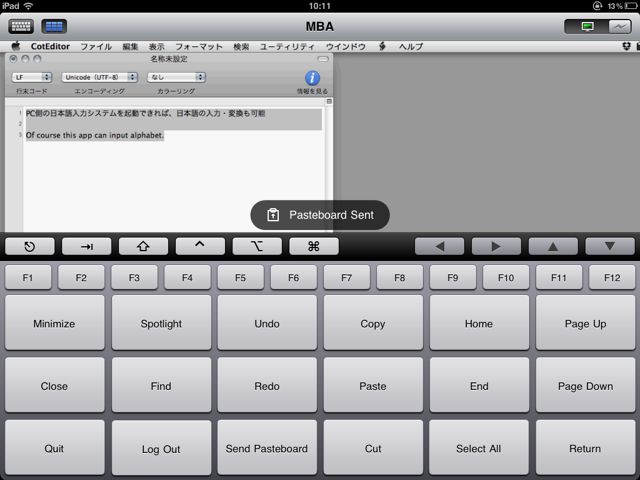
Task: Open the Unicode (UTF-8) encoding dropdown
Action: (100, 77)
